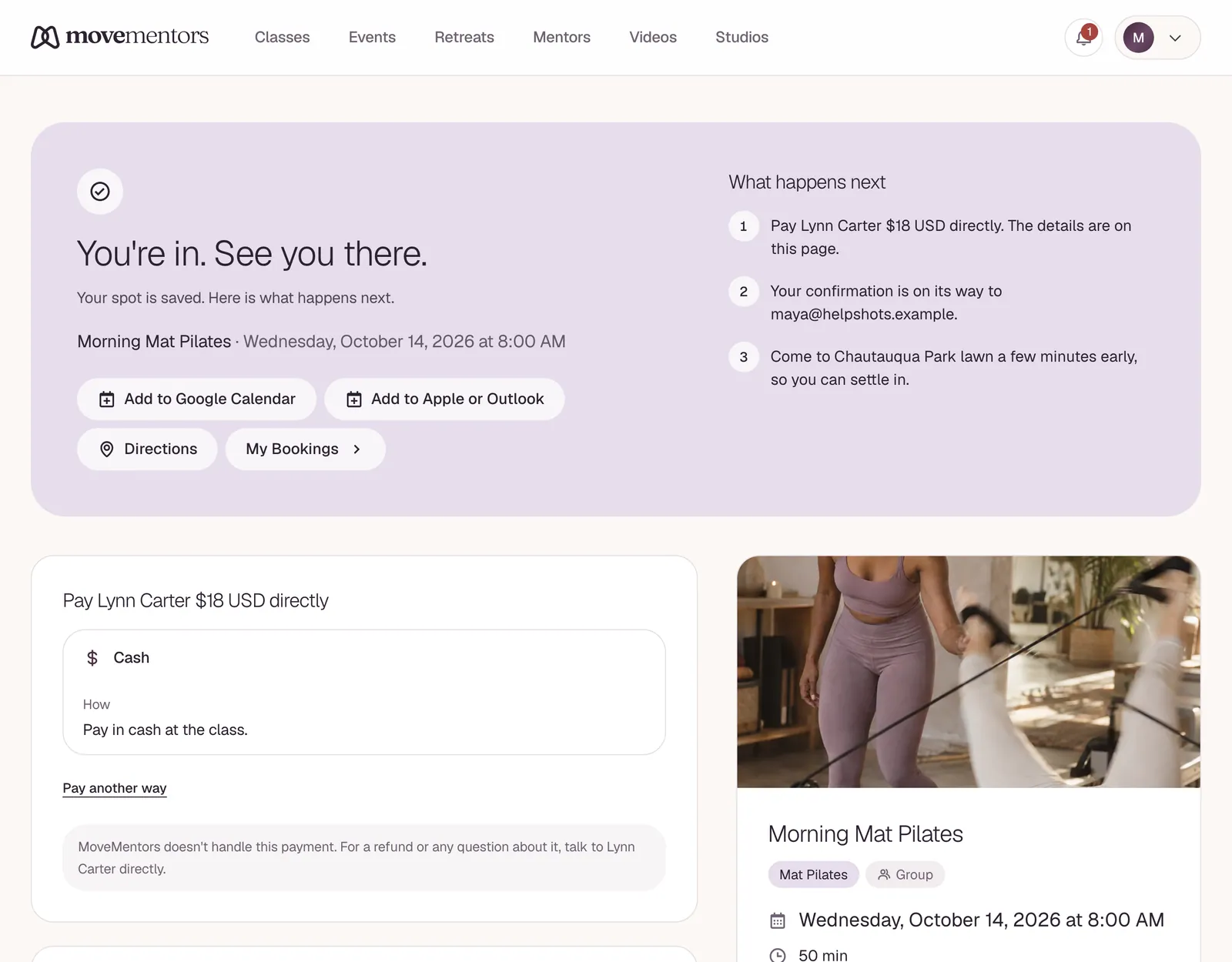Open the Morning Mat Pilates class photo

[969, 672]
